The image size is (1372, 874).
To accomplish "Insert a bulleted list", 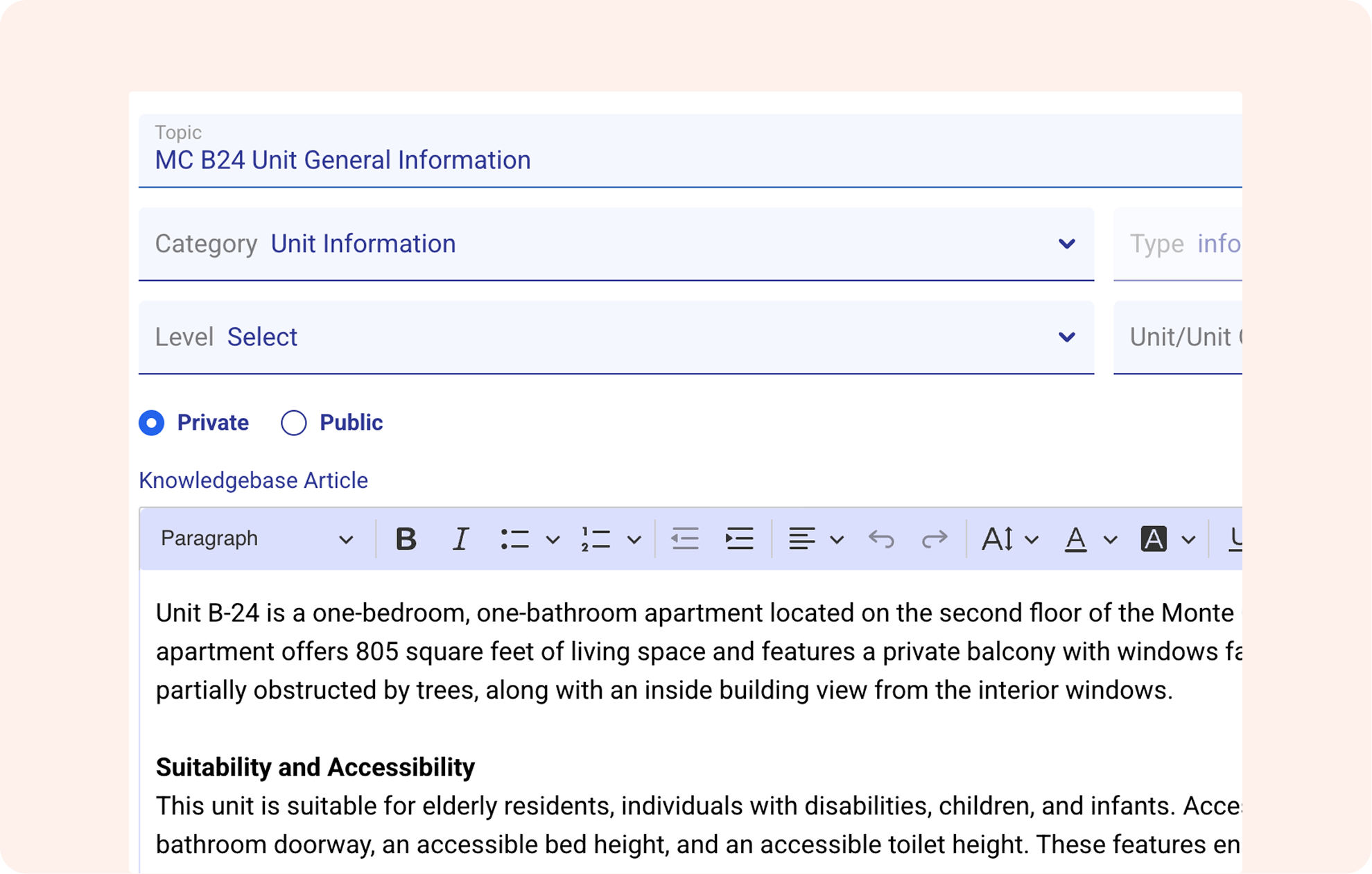I will 515,539.
